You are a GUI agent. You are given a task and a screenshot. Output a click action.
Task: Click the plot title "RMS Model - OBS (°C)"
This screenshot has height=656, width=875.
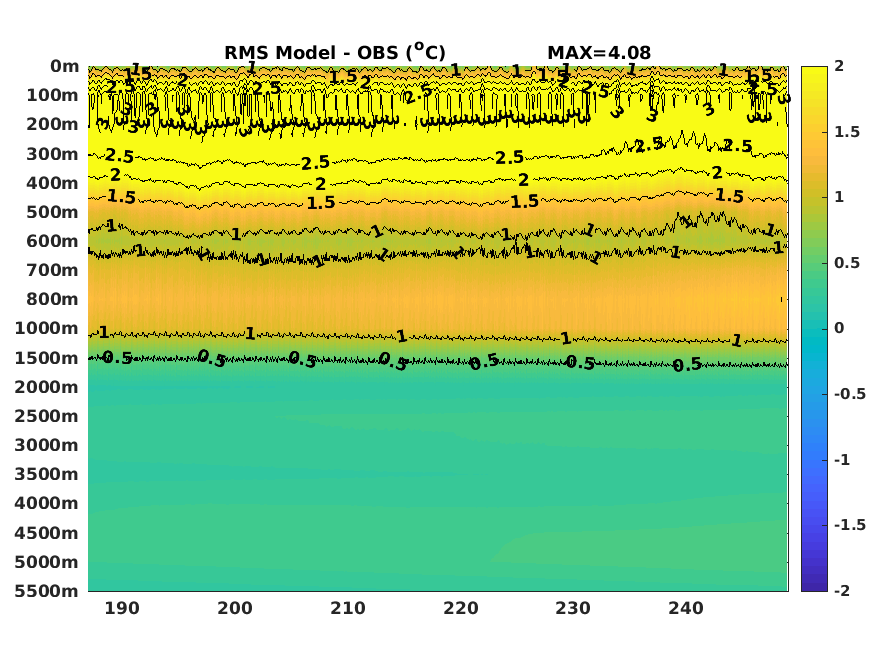click(x=335, y=52)
